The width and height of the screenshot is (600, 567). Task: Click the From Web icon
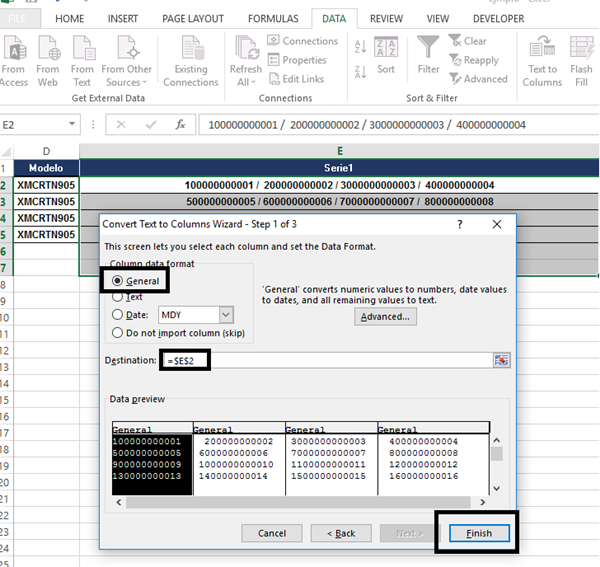point(48,48)
